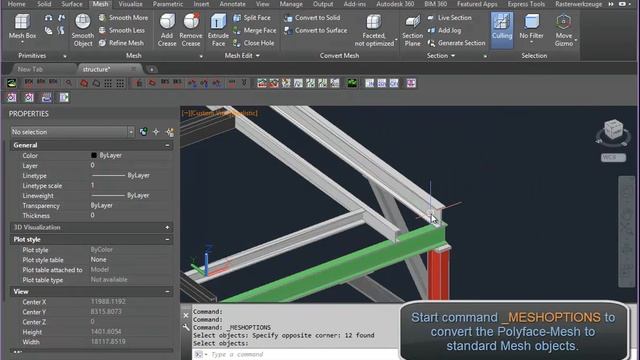Choose the Refine Mesh tool
The image size is (640, 360).
121,43
